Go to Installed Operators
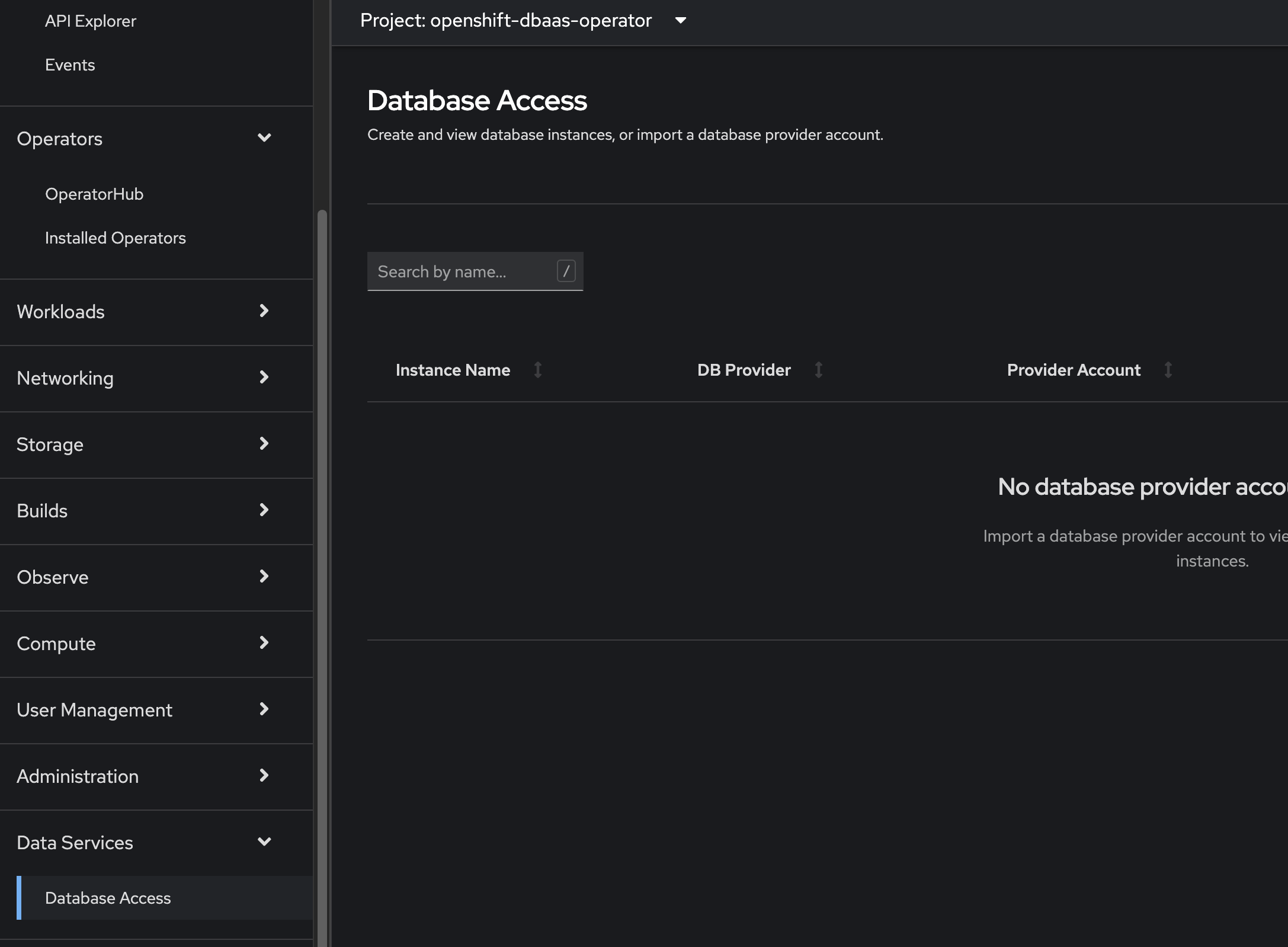 [116, 238]
